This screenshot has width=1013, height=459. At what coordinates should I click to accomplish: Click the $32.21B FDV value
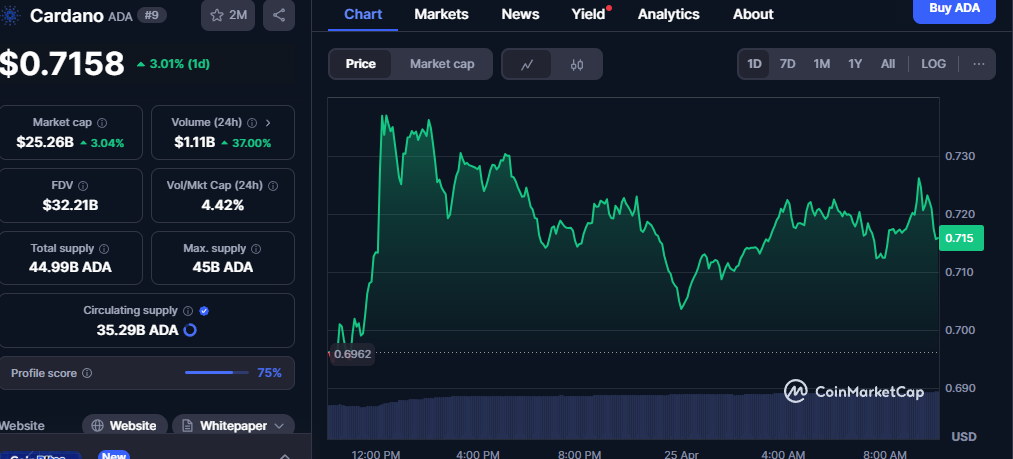click(x=70, y=206)
